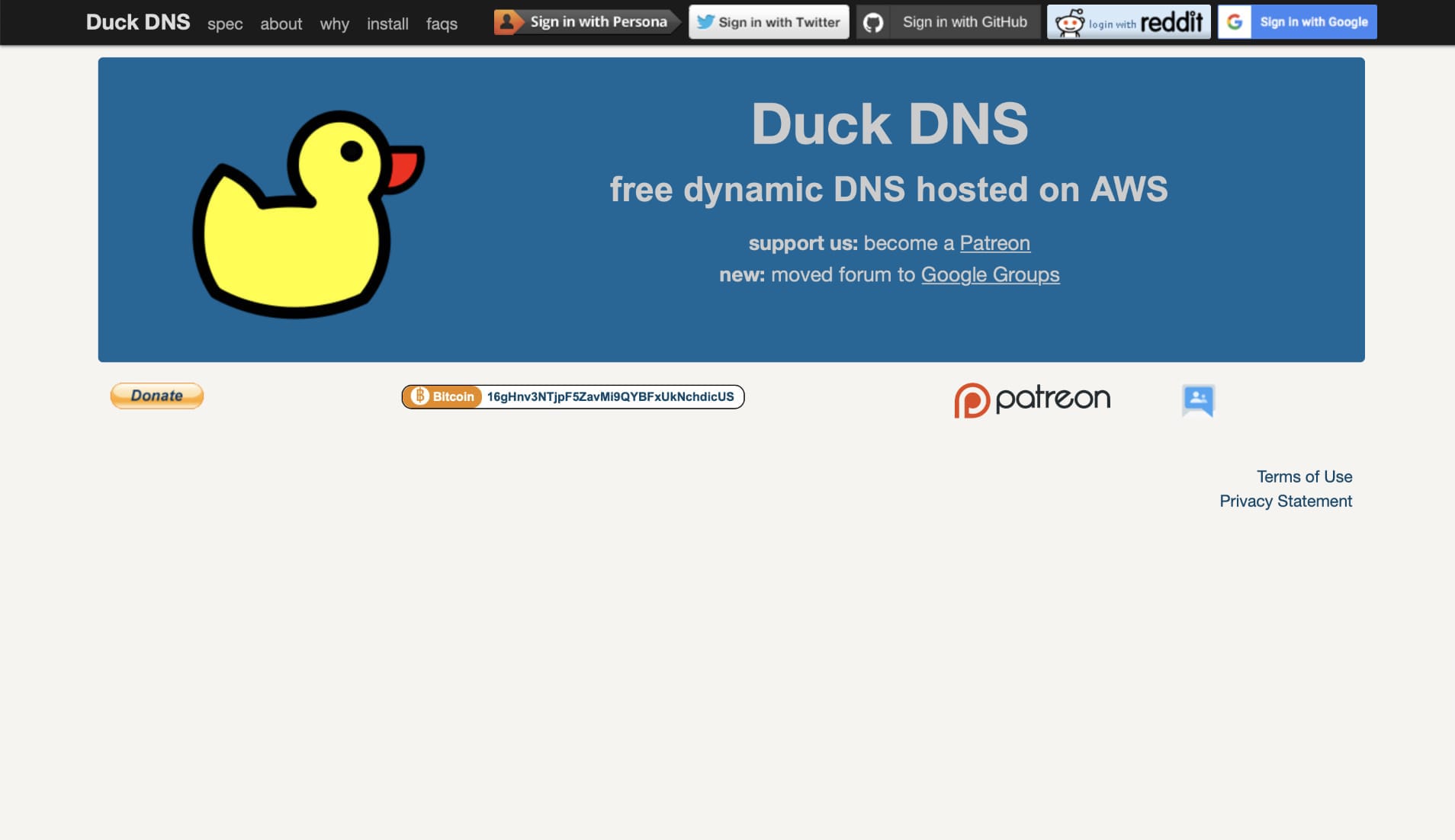Sign in with Persona
Screen dimensions: 1455x840
coord(586,22)
